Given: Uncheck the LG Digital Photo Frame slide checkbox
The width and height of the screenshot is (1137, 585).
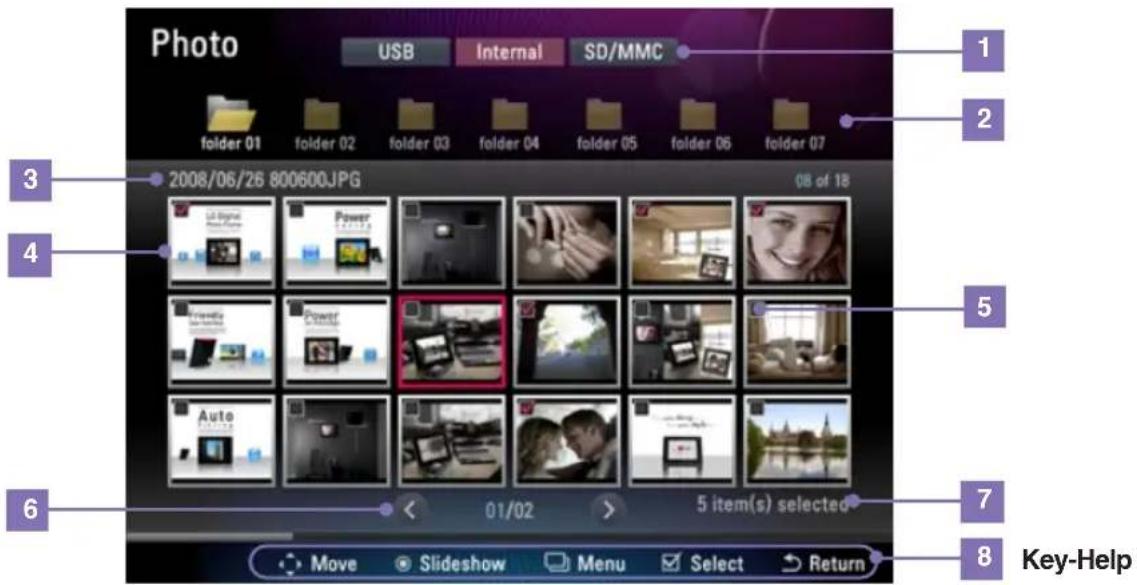Looking at the screenshot, I should [180, 210].
